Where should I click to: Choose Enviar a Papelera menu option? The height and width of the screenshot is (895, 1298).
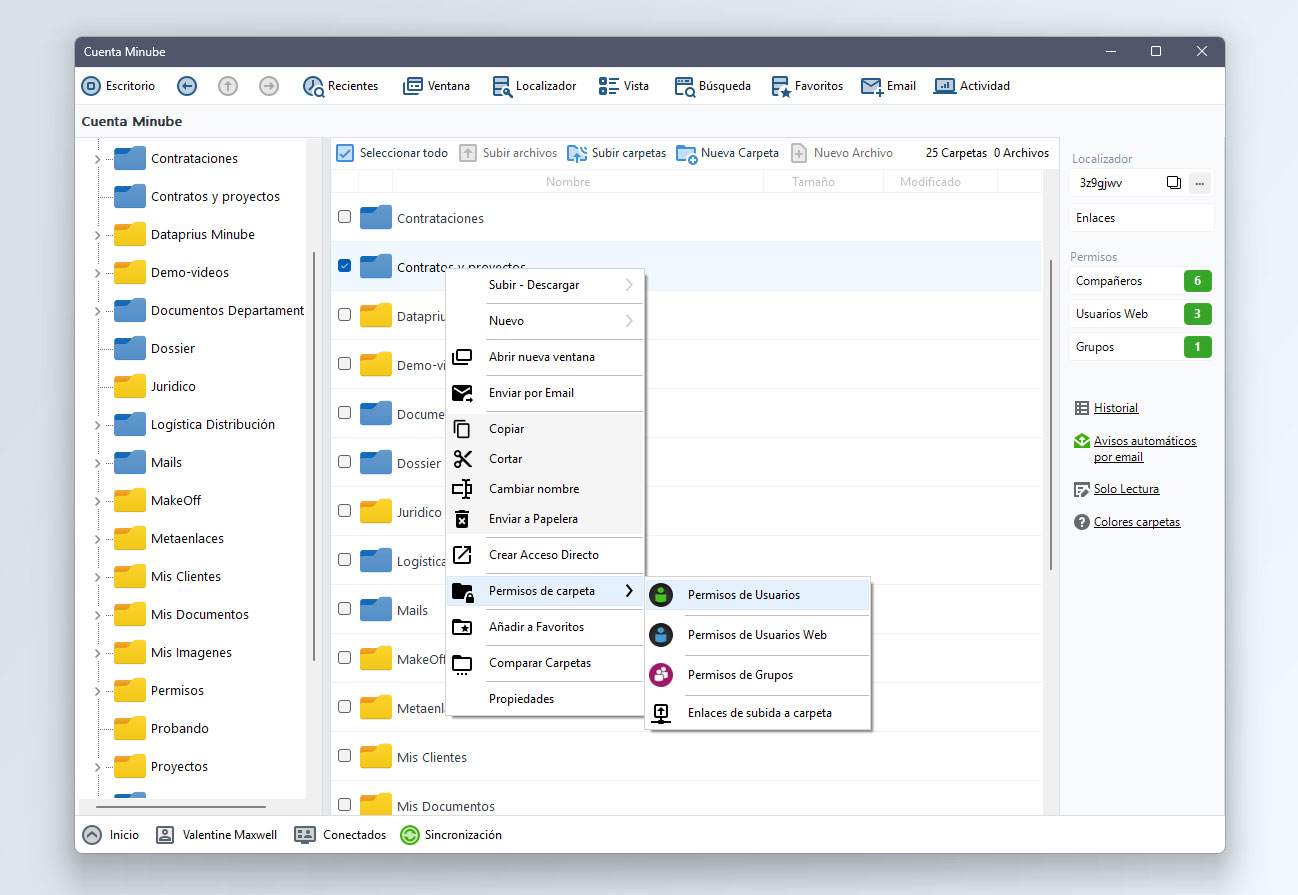[x=533, y=519]
